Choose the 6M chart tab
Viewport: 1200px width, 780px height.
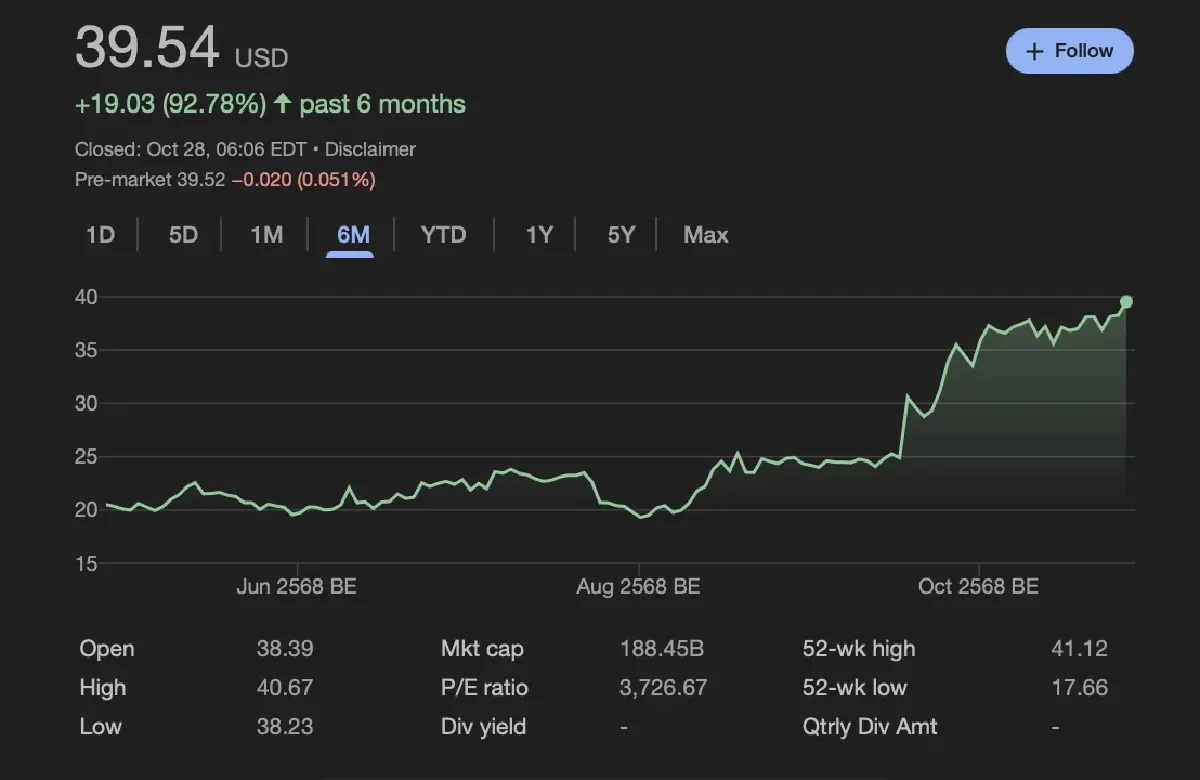pyautogui.click(x=353, y=235)
